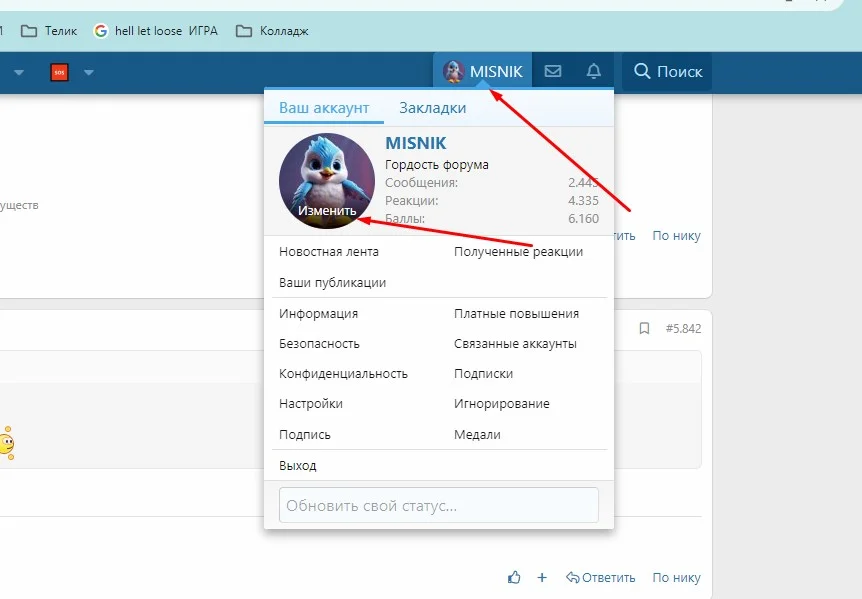Open Ваши публикации
Image resolution: width=862 pixels, height=599 pixels.
[333, 282]
